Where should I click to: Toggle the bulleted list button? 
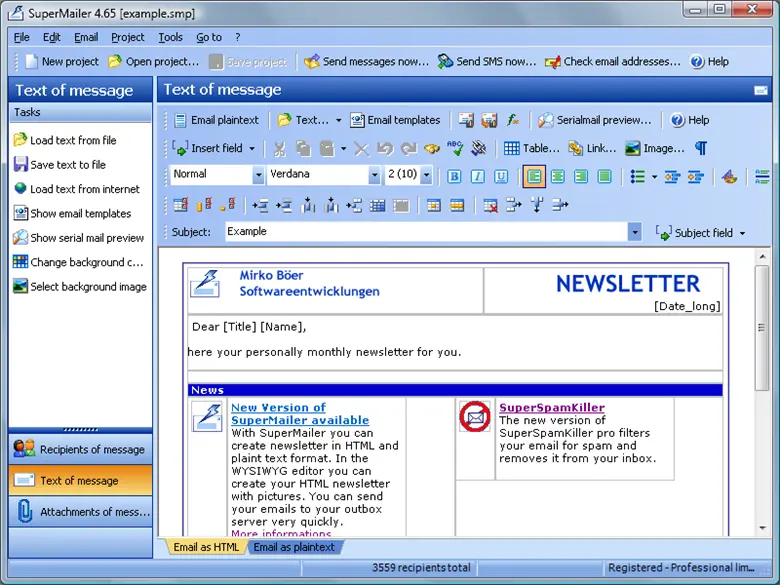pos(638,177)
